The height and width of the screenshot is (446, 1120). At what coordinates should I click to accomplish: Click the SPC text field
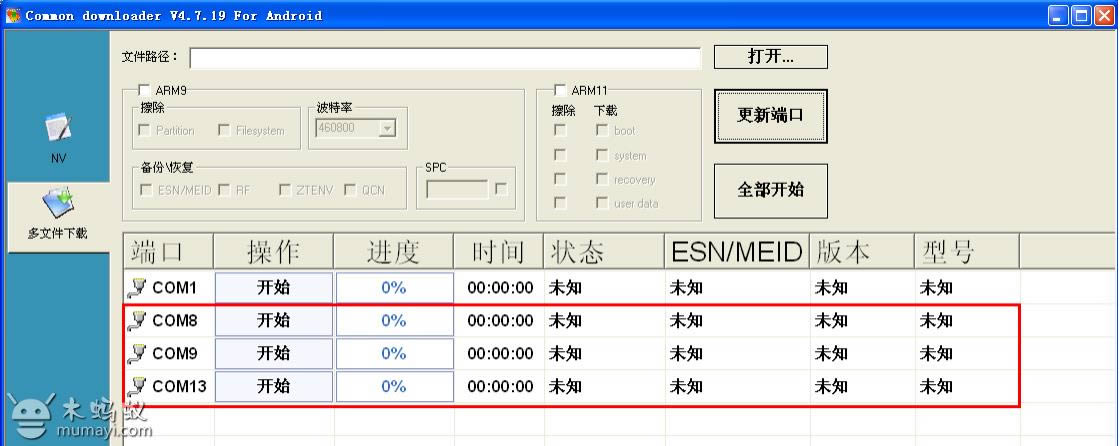458,189
